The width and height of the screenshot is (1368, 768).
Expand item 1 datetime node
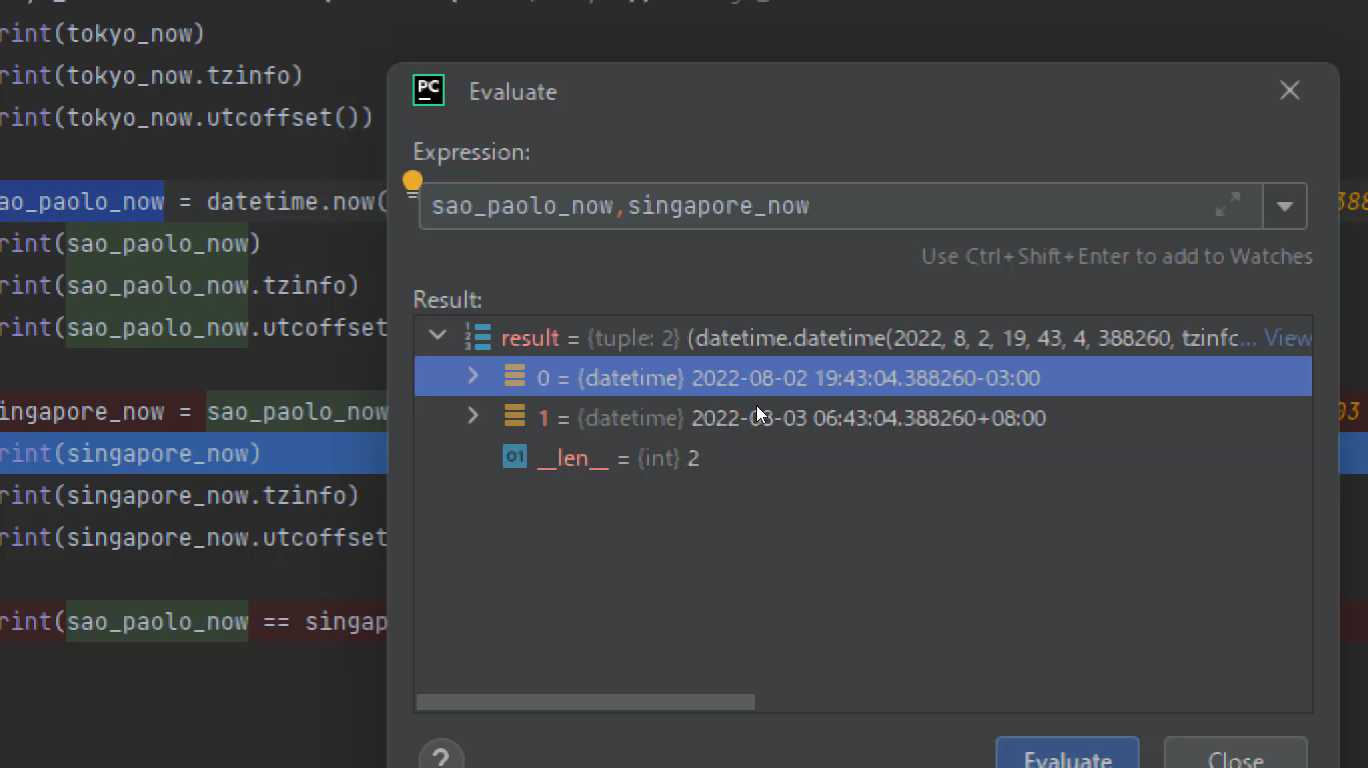point(474,417)
